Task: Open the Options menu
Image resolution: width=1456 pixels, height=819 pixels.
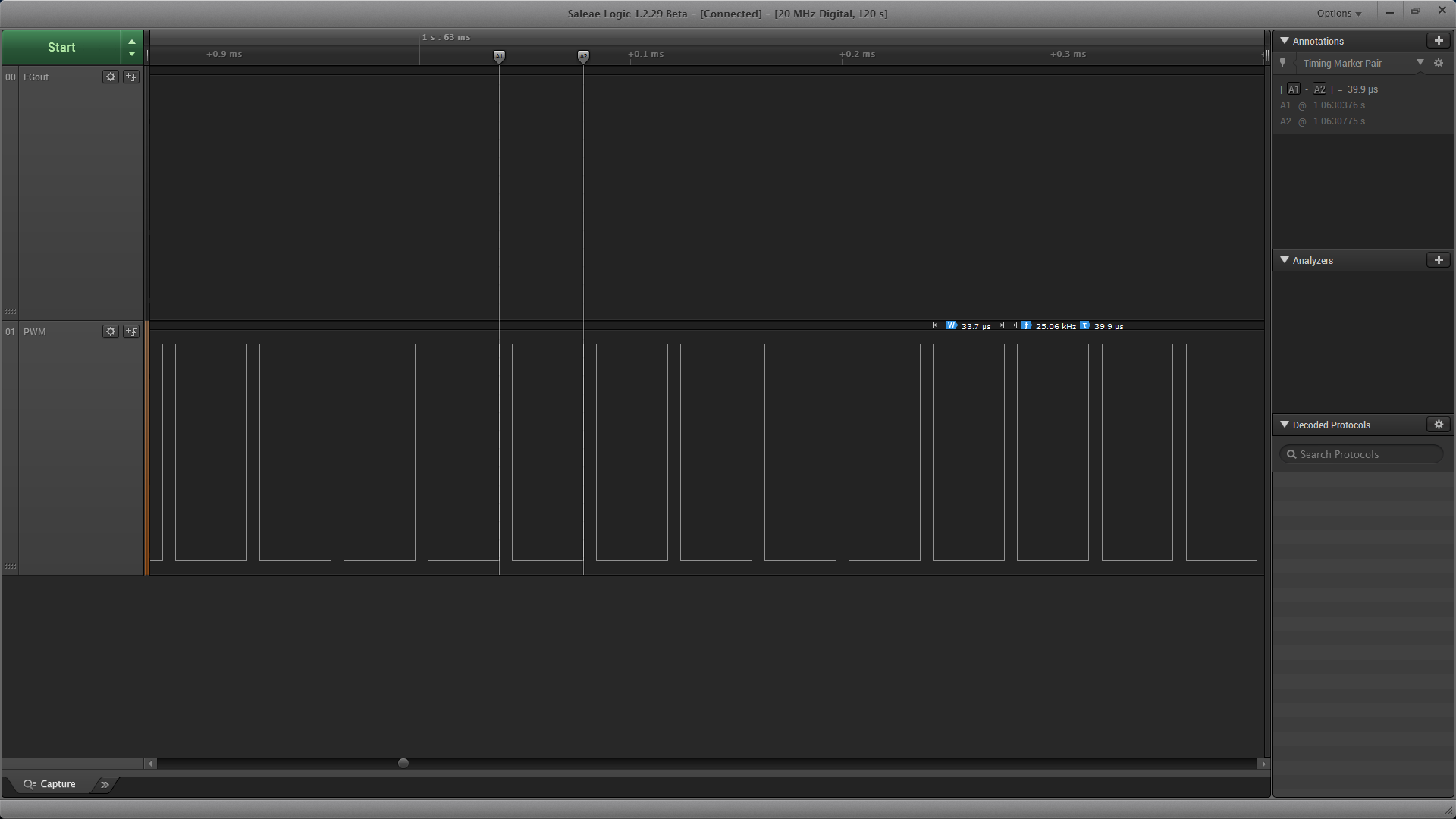Action: coord(1338,13)
